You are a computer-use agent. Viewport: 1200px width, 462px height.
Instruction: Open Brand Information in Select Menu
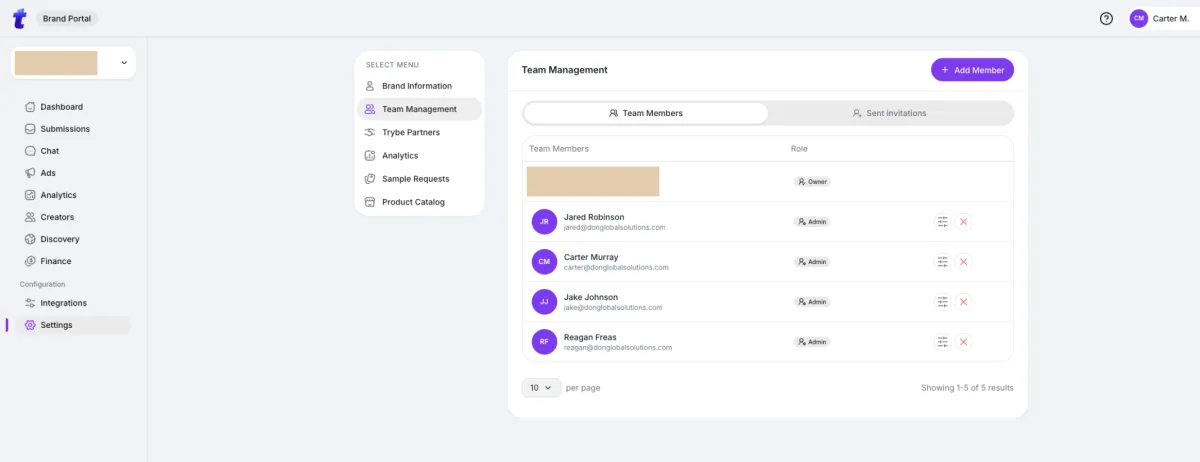[419, 86]
